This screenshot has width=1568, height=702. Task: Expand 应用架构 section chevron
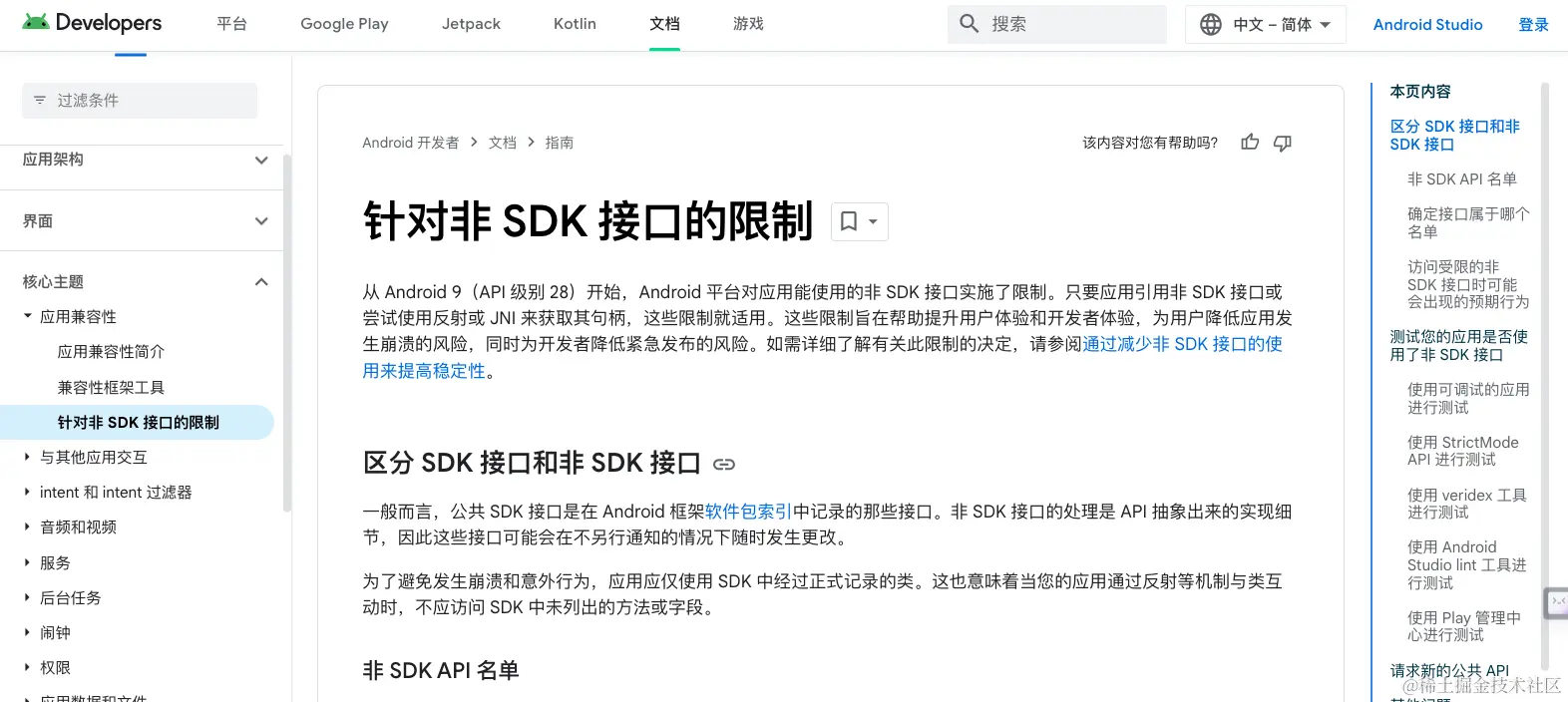click(x=261, y=161)
